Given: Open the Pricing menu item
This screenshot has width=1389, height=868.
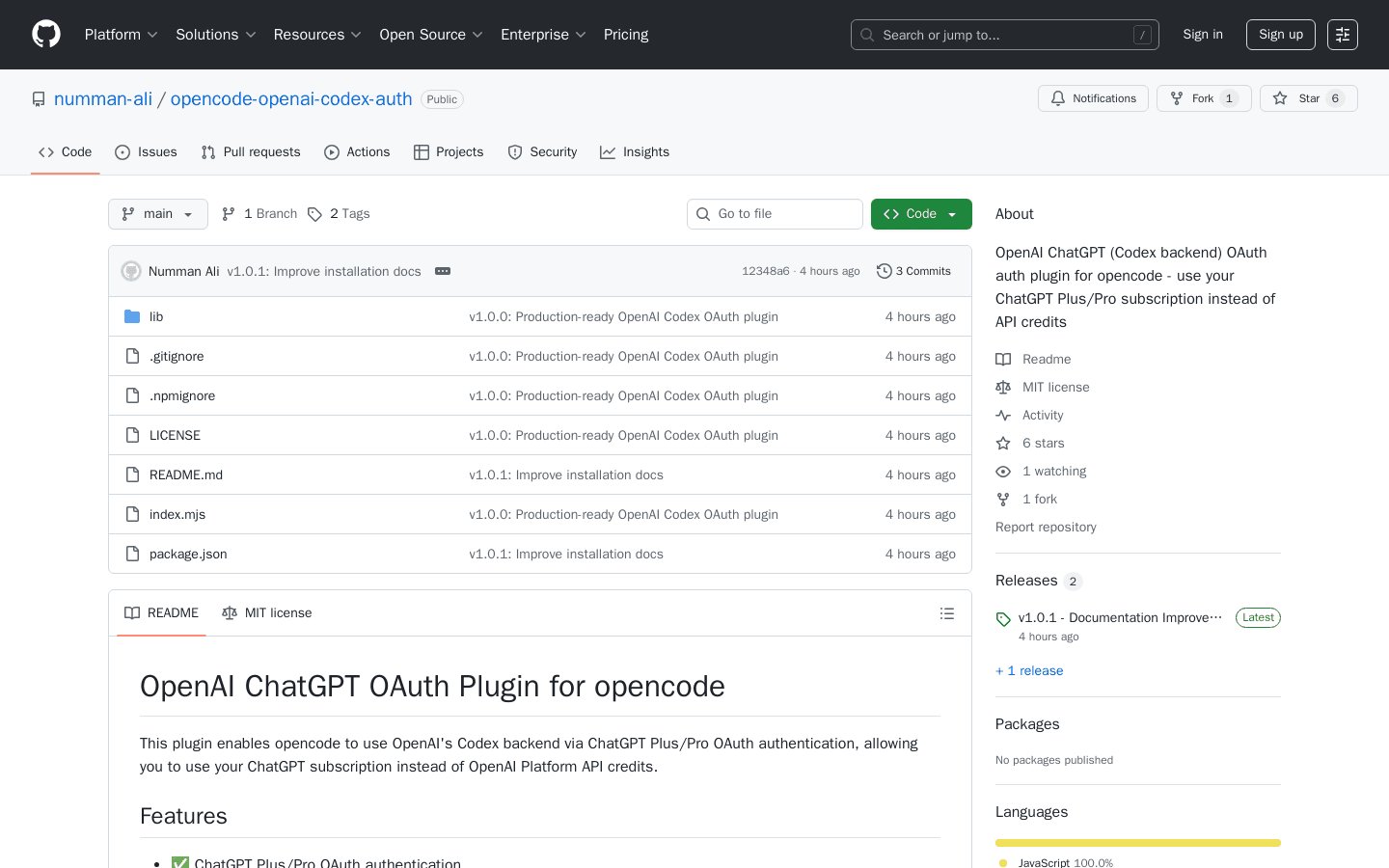Looking at the screenshot, I should 625,34.
